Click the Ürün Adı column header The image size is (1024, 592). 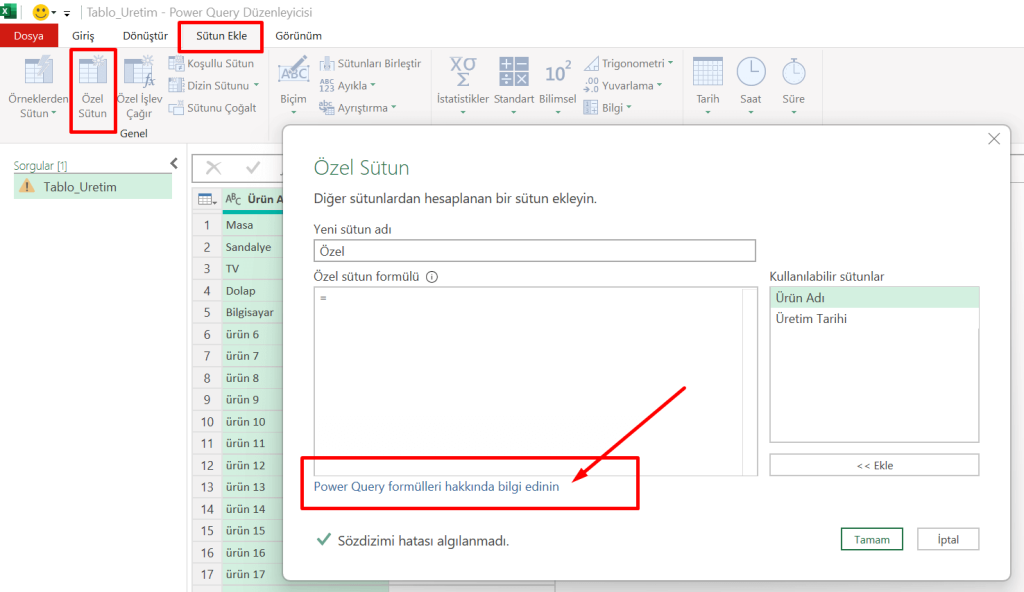pyautogui.click(x=253, y=199)
